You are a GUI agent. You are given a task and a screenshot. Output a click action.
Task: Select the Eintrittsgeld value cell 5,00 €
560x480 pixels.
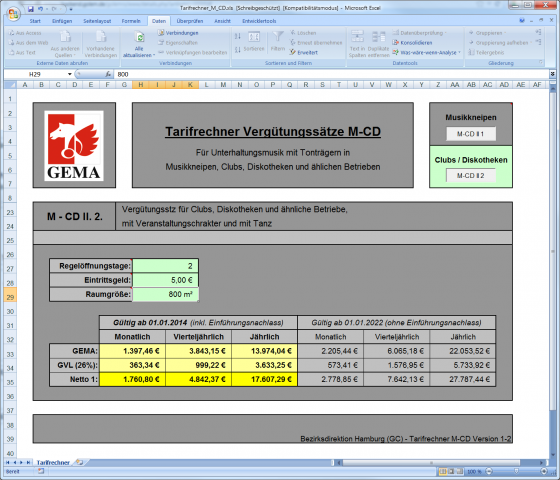pos(165,280)
